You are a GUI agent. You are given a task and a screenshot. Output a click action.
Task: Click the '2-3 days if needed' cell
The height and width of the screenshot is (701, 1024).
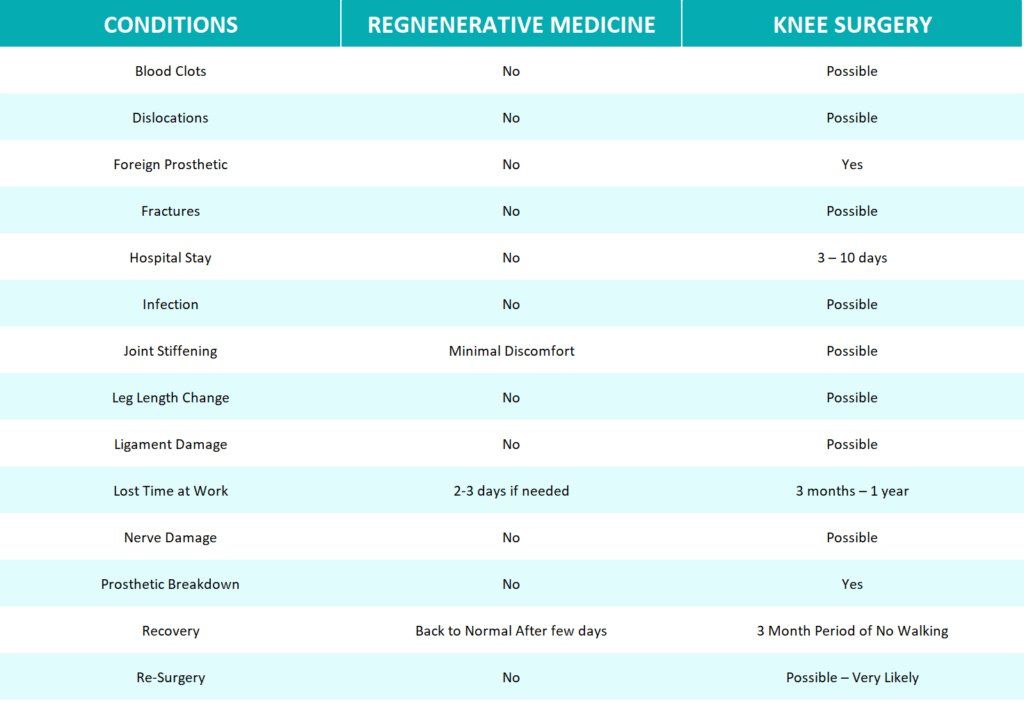click(x=511, y=491)
